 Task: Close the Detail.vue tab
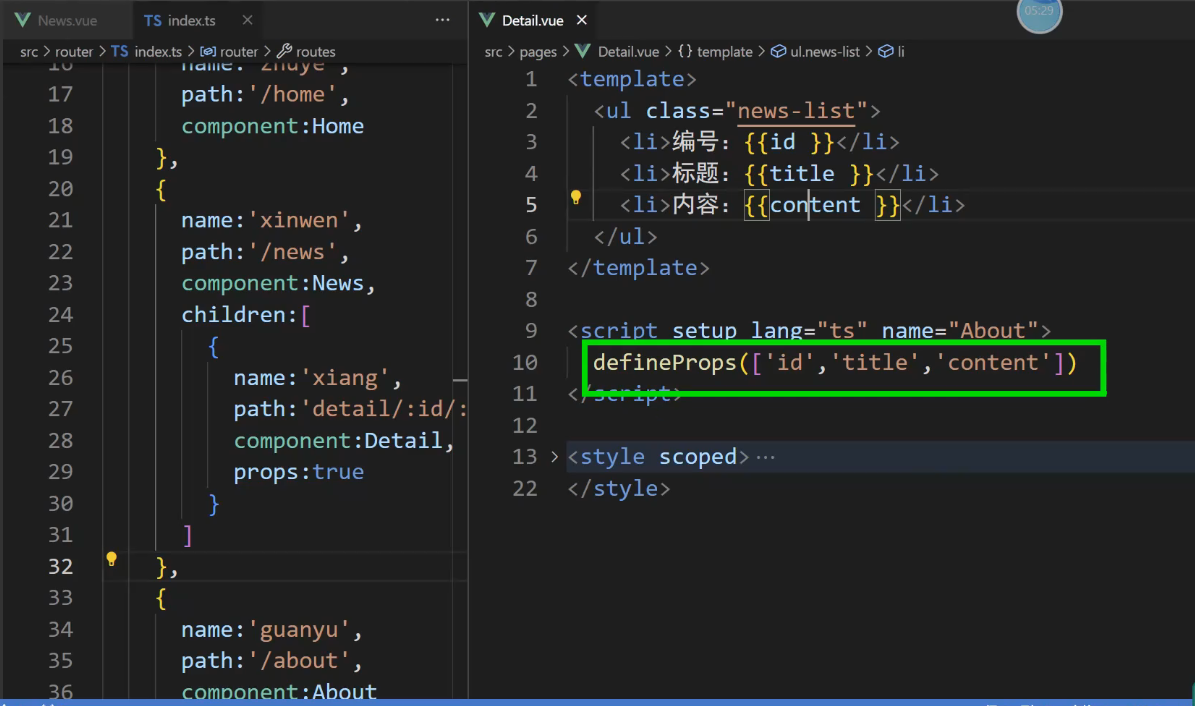pyautogui.click(x=581, y=20)
